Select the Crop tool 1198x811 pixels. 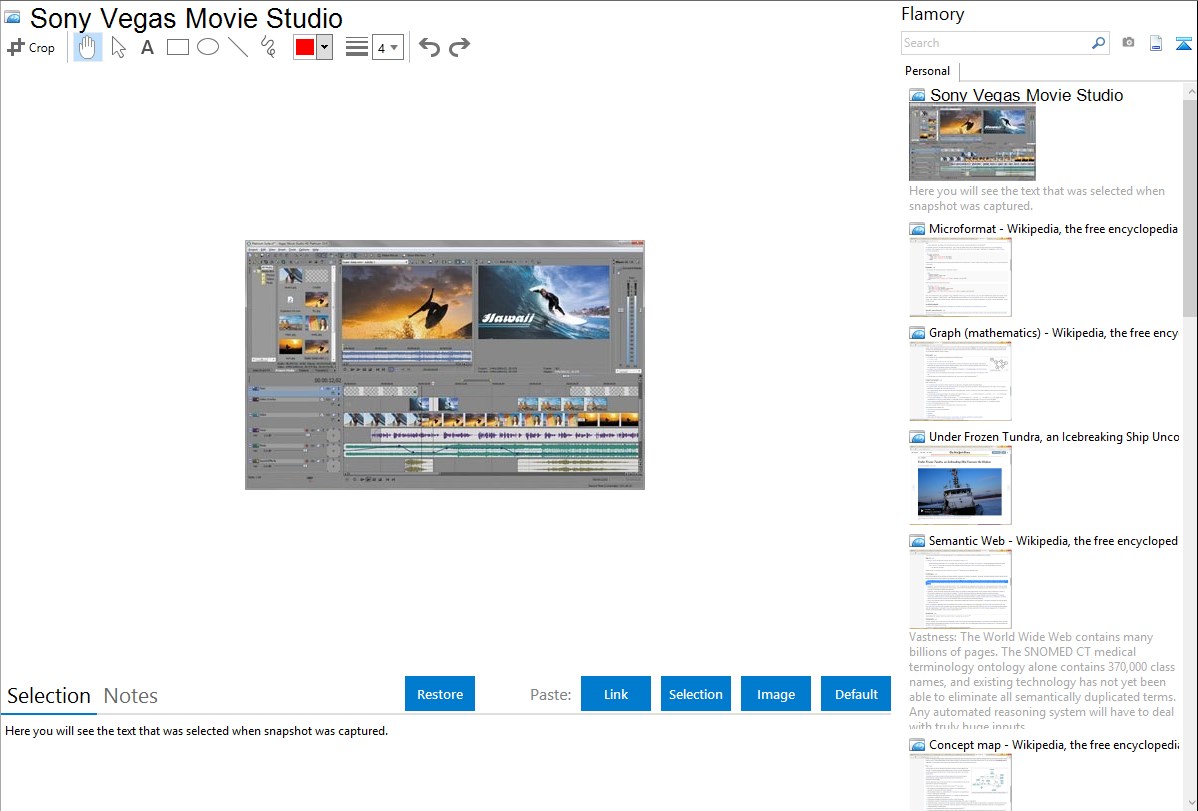tap(31, 47)
